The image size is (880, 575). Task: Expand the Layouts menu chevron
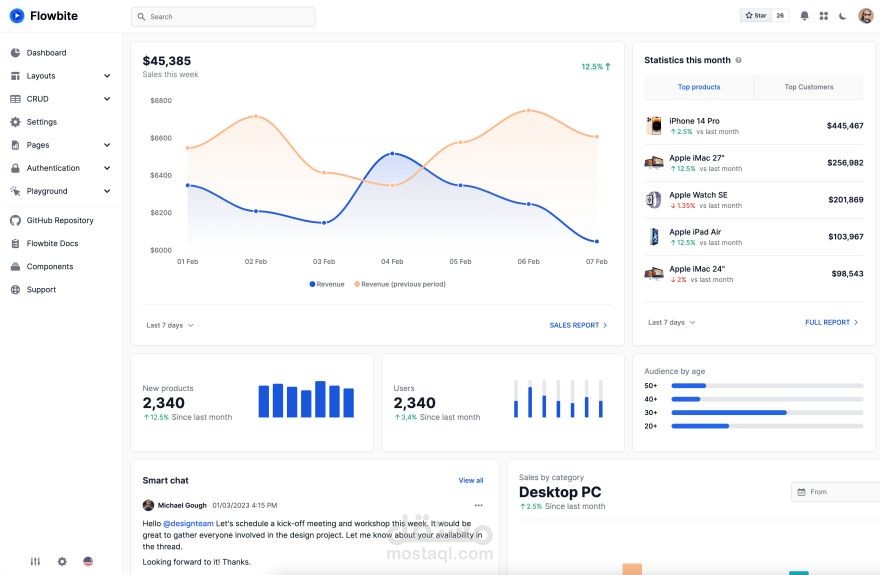pos(107,76)
